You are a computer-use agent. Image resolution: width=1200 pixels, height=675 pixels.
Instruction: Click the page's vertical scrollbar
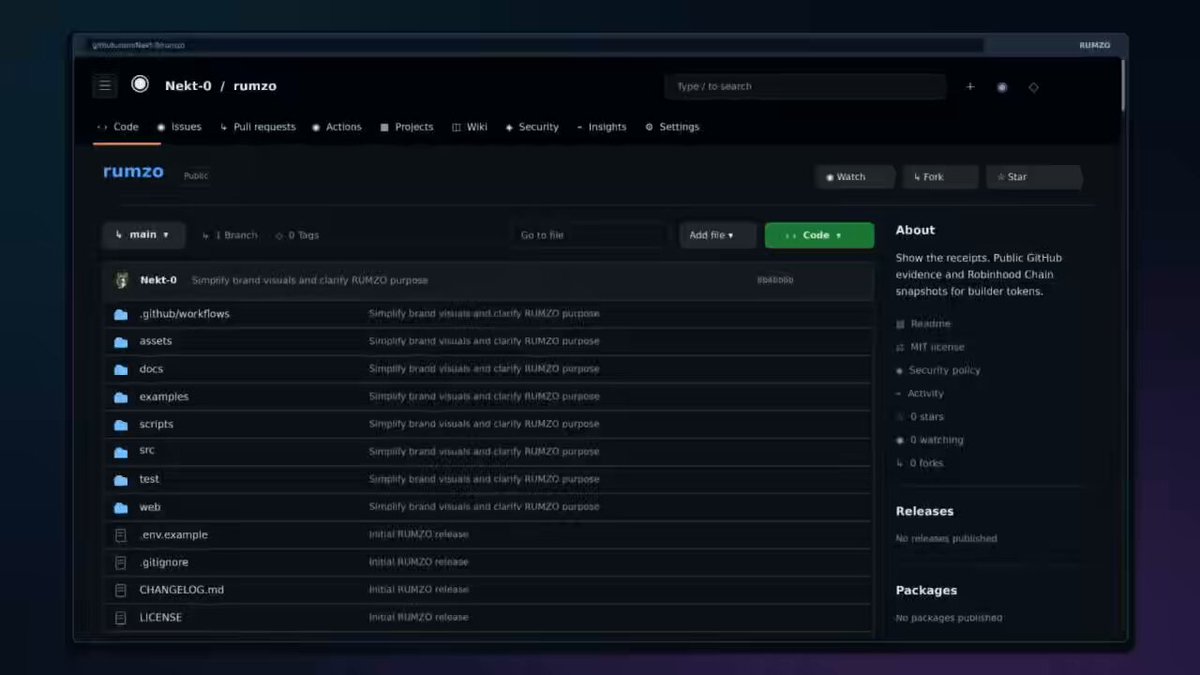pyautogui.click(x=1122, y=85)
